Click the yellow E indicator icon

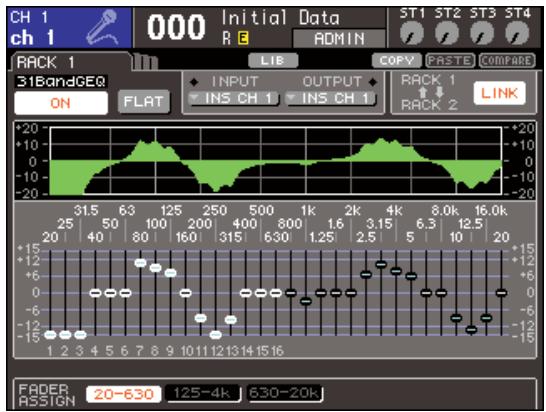(243, 38)
